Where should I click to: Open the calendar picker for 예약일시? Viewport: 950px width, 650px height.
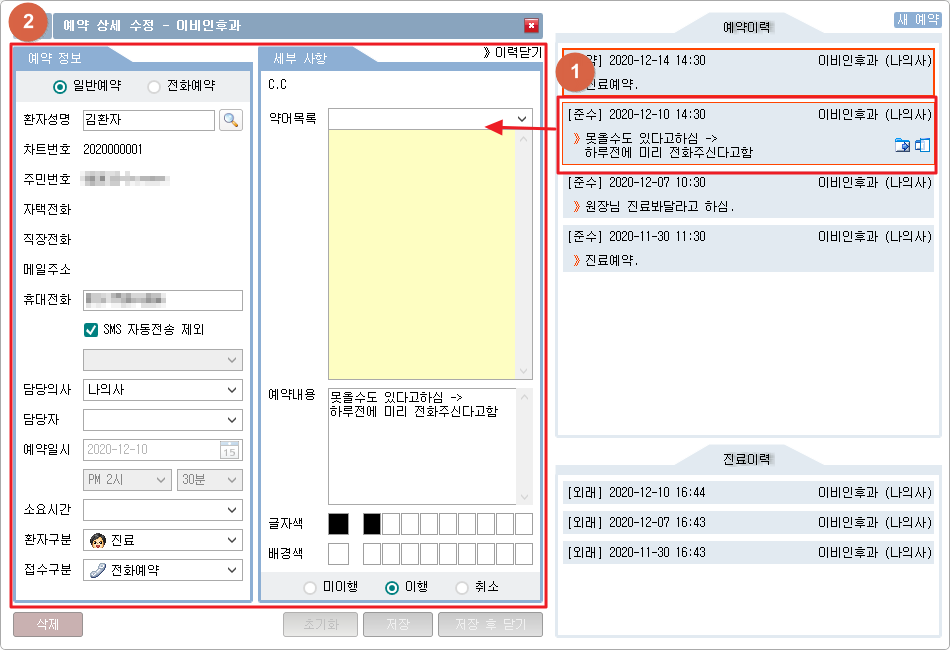230,450
